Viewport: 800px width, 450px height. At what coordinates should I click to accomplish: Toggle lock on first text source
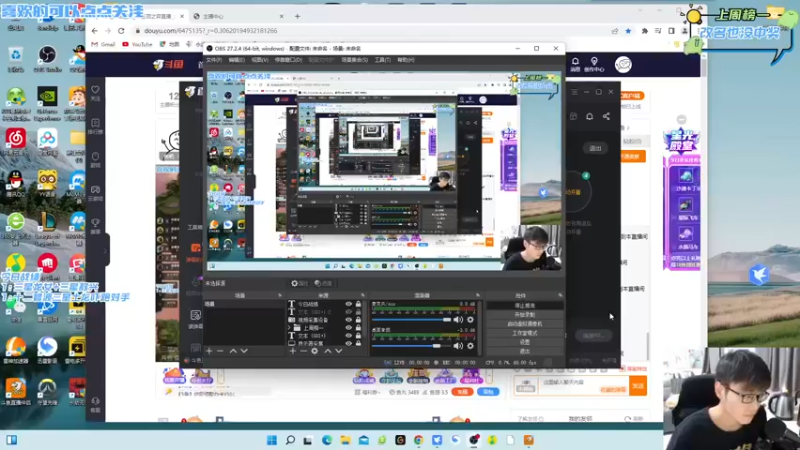click(358, 304)
